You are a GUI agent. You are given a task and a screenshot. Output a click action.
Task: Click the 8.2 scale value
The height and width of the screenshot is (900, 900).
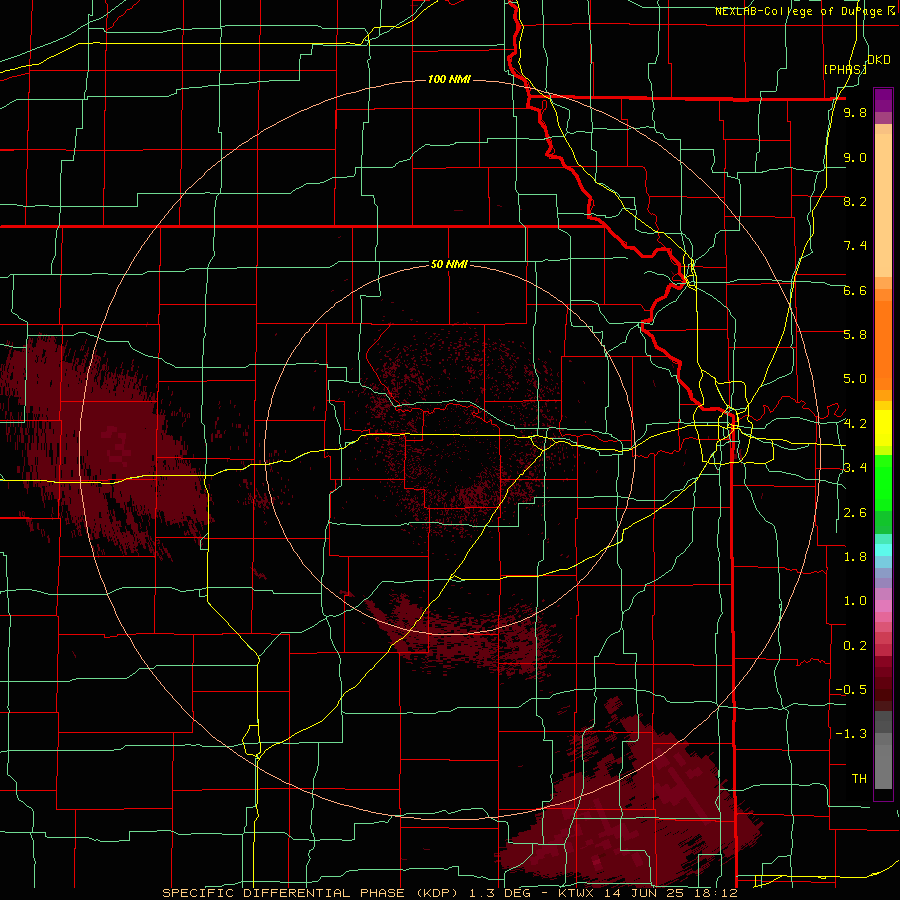coord(855,202)
